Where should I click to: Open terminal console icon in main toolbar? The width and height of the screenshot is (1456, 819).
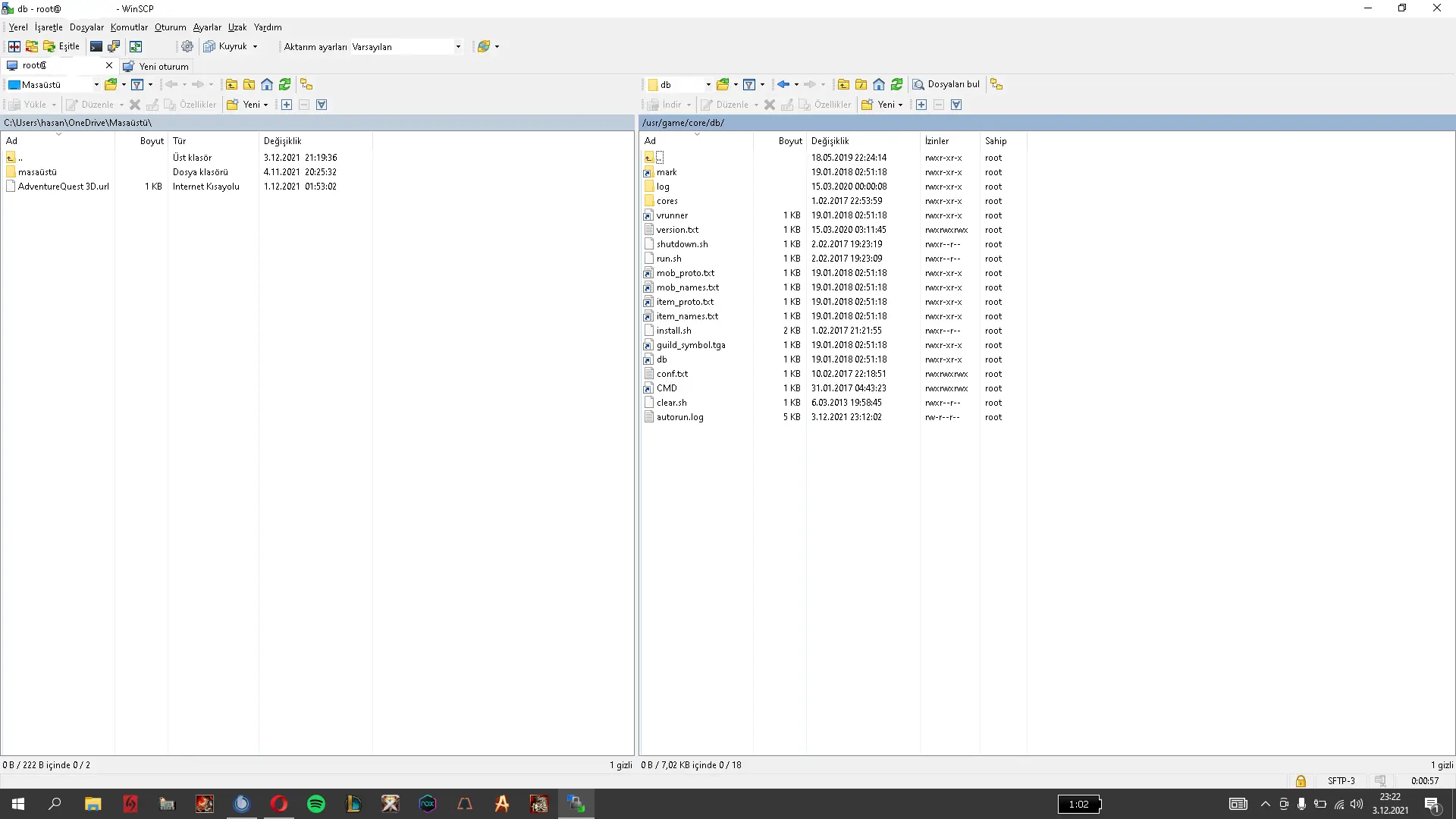click(x=96, y=46)
